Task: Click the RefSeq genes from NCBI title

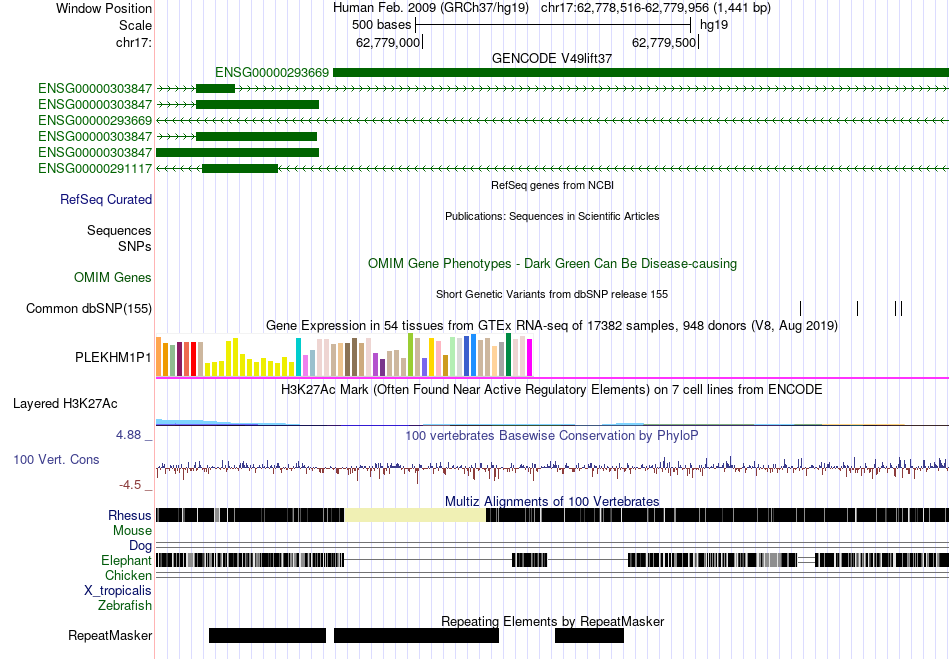Action: [x=552, y=185]
